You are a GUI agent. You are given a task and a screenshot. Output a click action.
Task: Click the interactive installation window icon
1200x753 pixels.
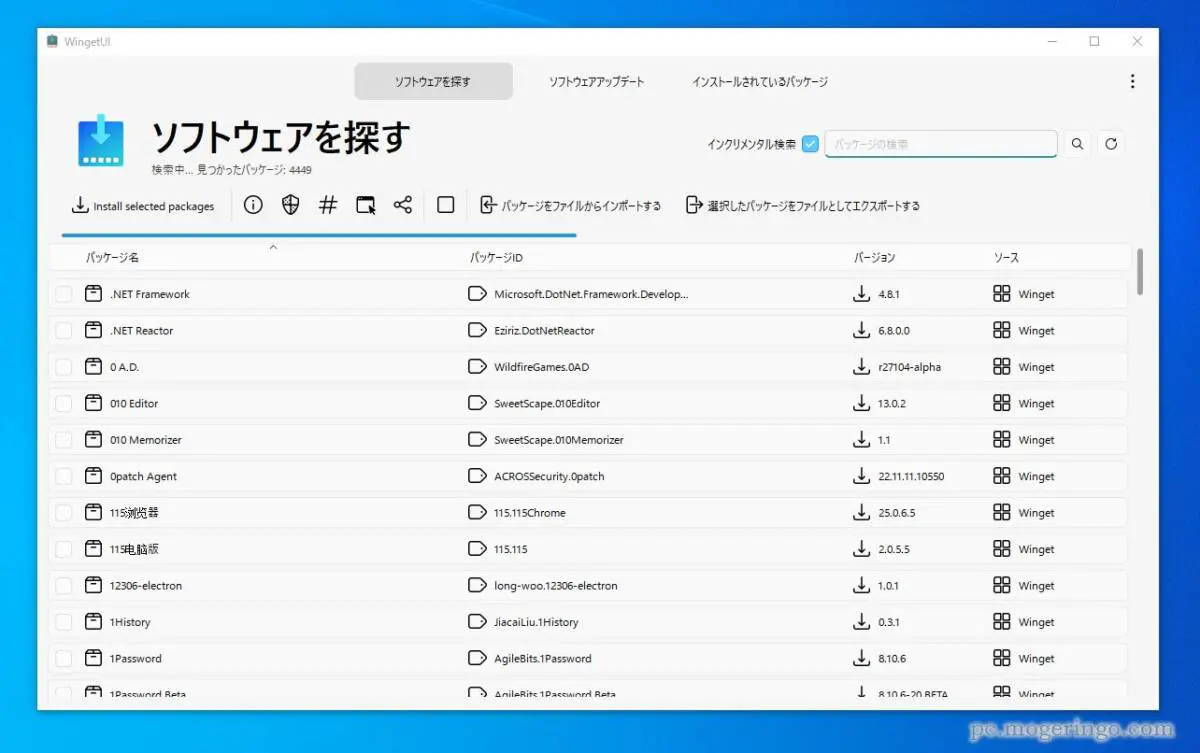pos(366,205)
